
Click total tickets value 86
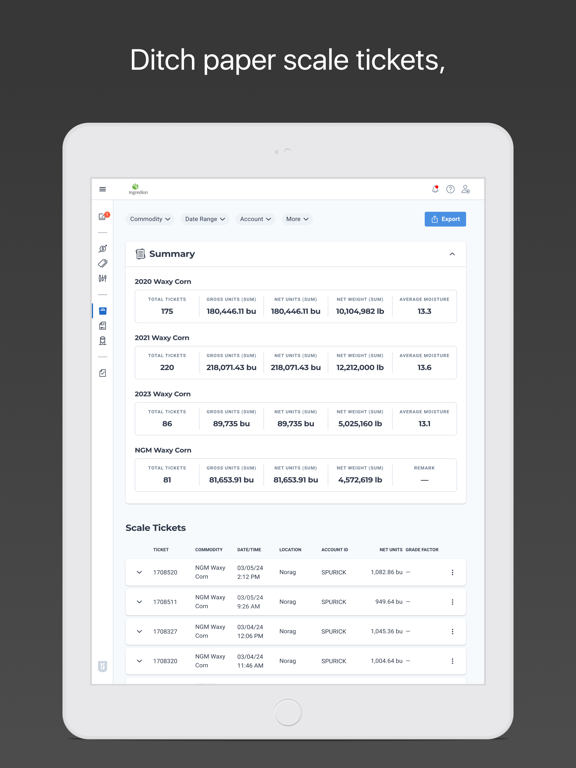point(167,424)
